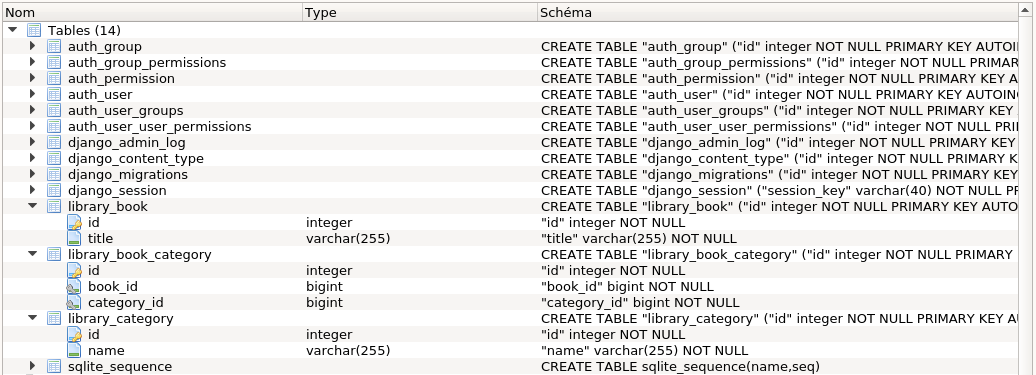Click the Schéma column header
This screenshot has height=375, width=1036.
777,13
